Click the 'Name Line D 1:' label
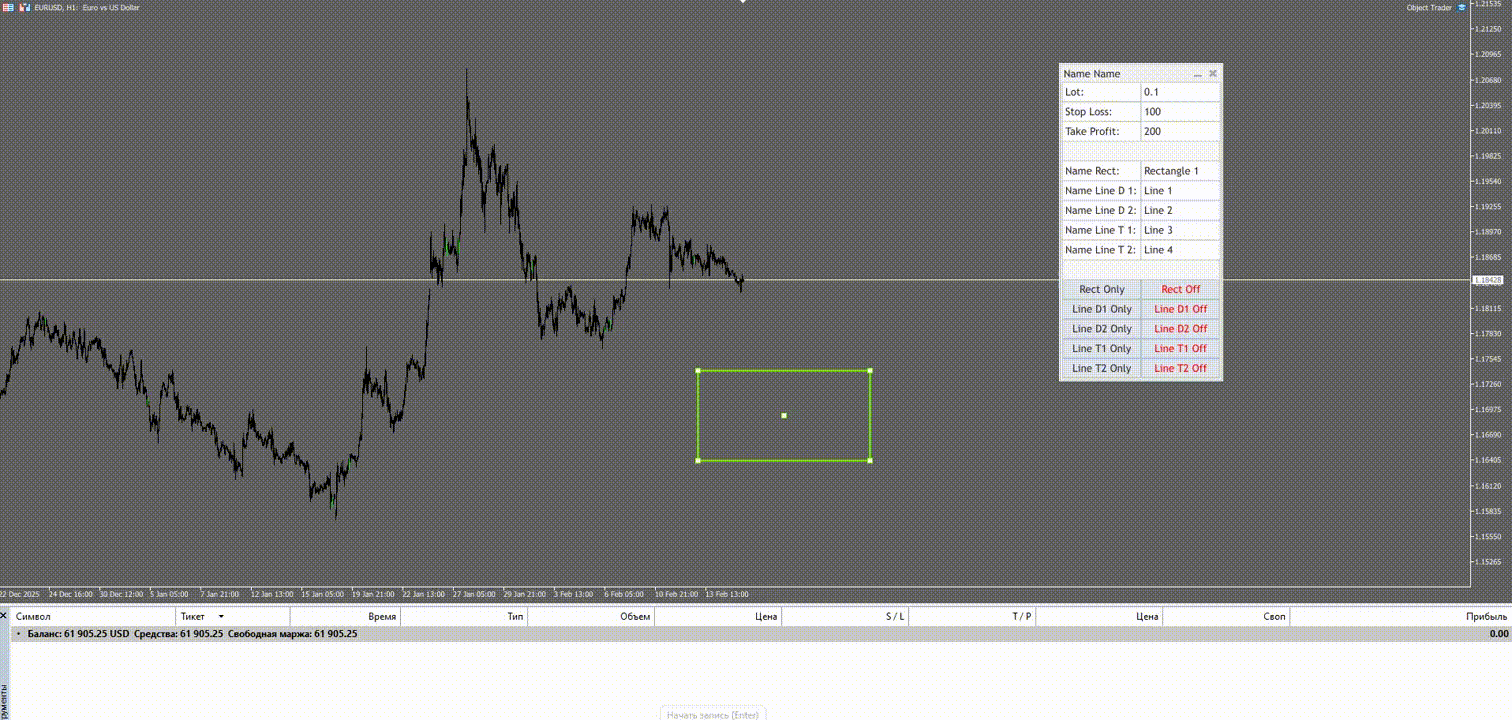1512x720 pixels. (x=1101, y=191)
